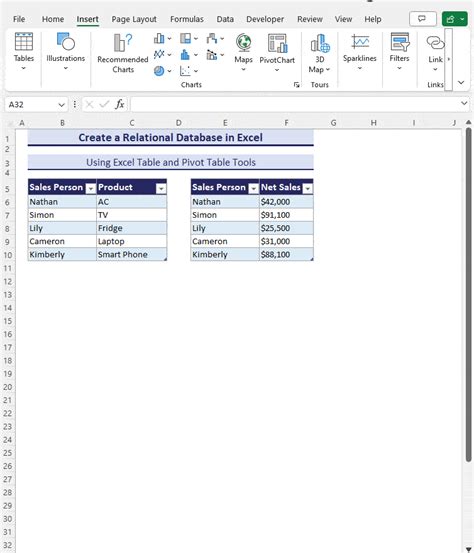Open the Sparklines group
474x553 pixels.
pos(360,52)
